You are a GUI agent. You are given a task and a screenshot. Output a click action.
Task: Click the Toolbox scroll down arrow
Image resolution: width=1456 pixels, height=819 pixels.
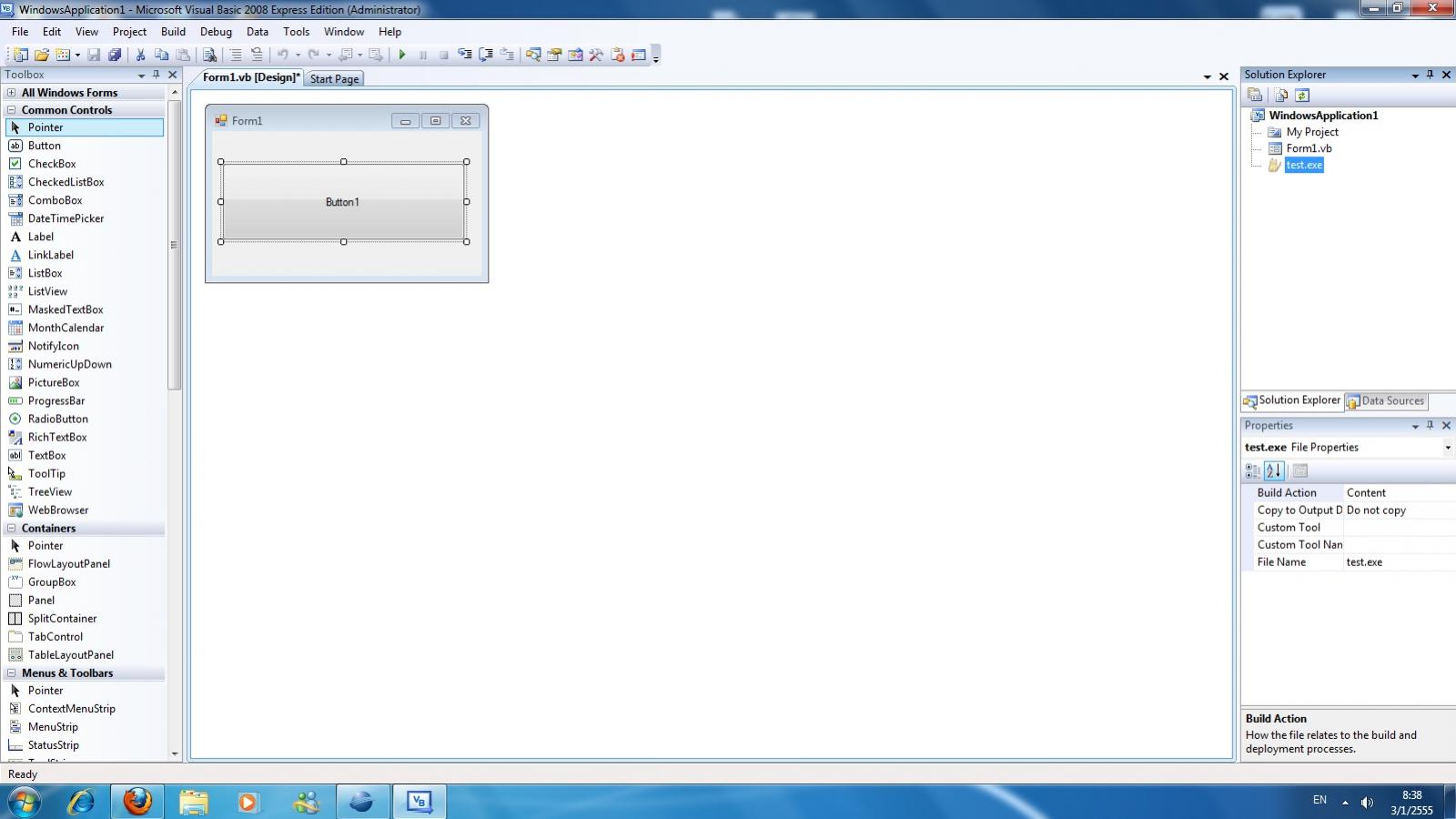coord(175,754)
